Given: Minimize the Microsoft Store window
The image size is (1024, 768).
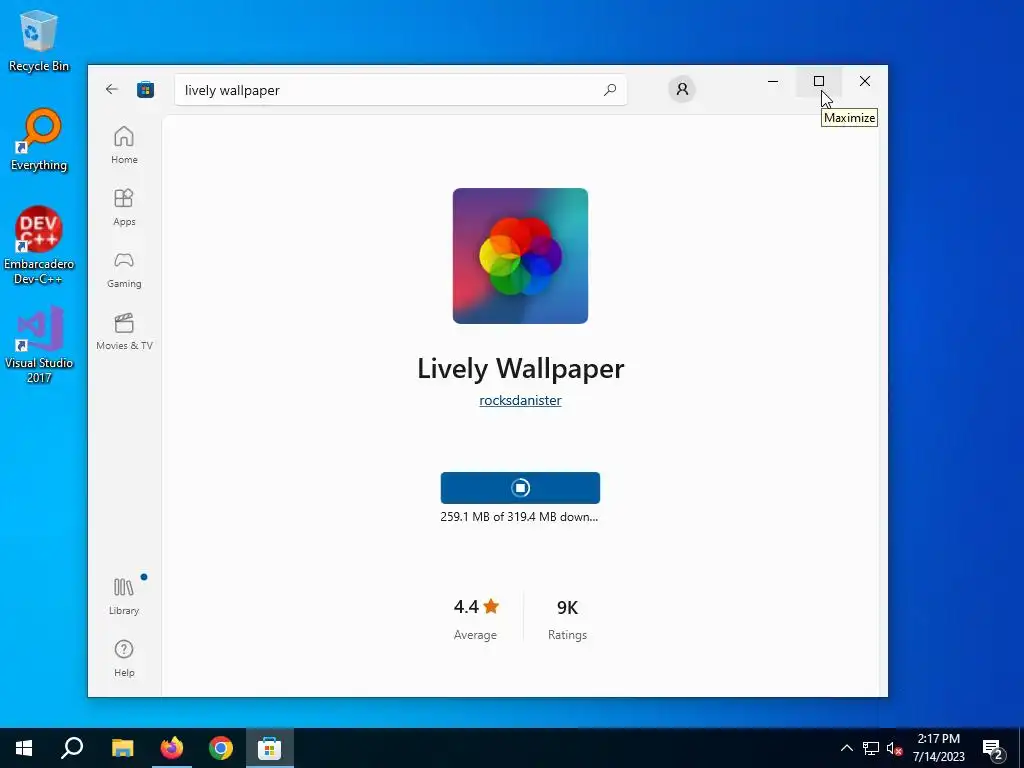Looking at the screenshot, I should coord(773,81).
